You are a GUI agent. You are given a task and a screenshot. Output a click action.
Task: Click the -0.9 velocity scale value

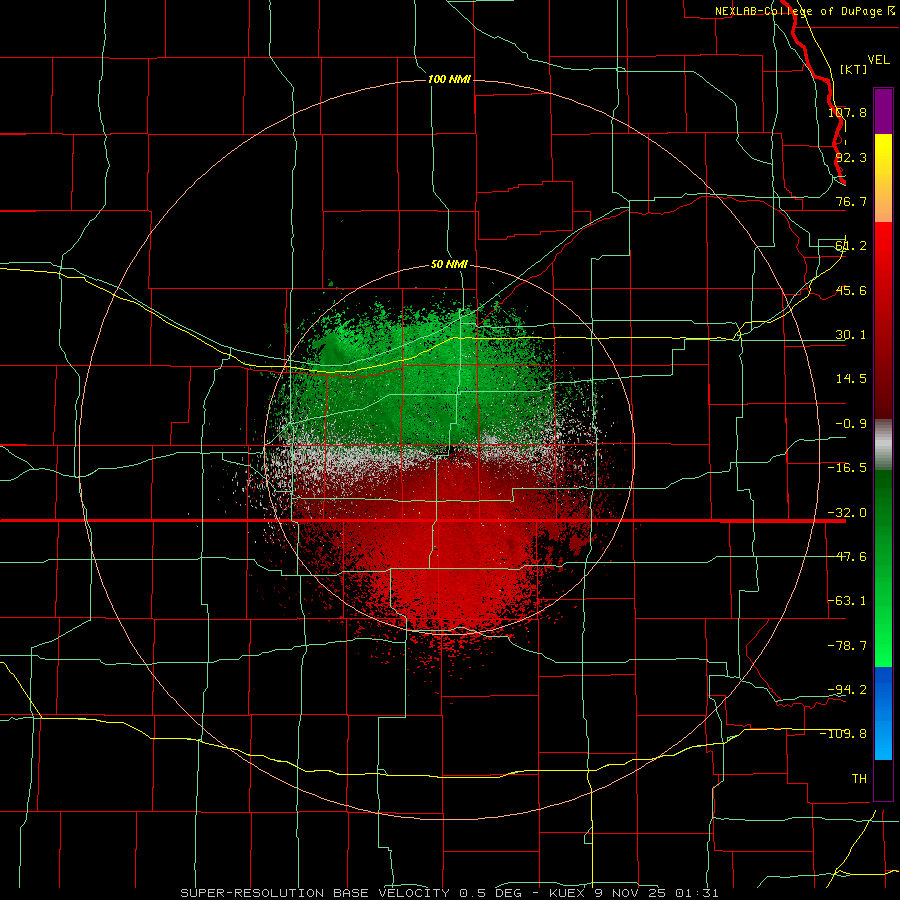coord(851,424)
